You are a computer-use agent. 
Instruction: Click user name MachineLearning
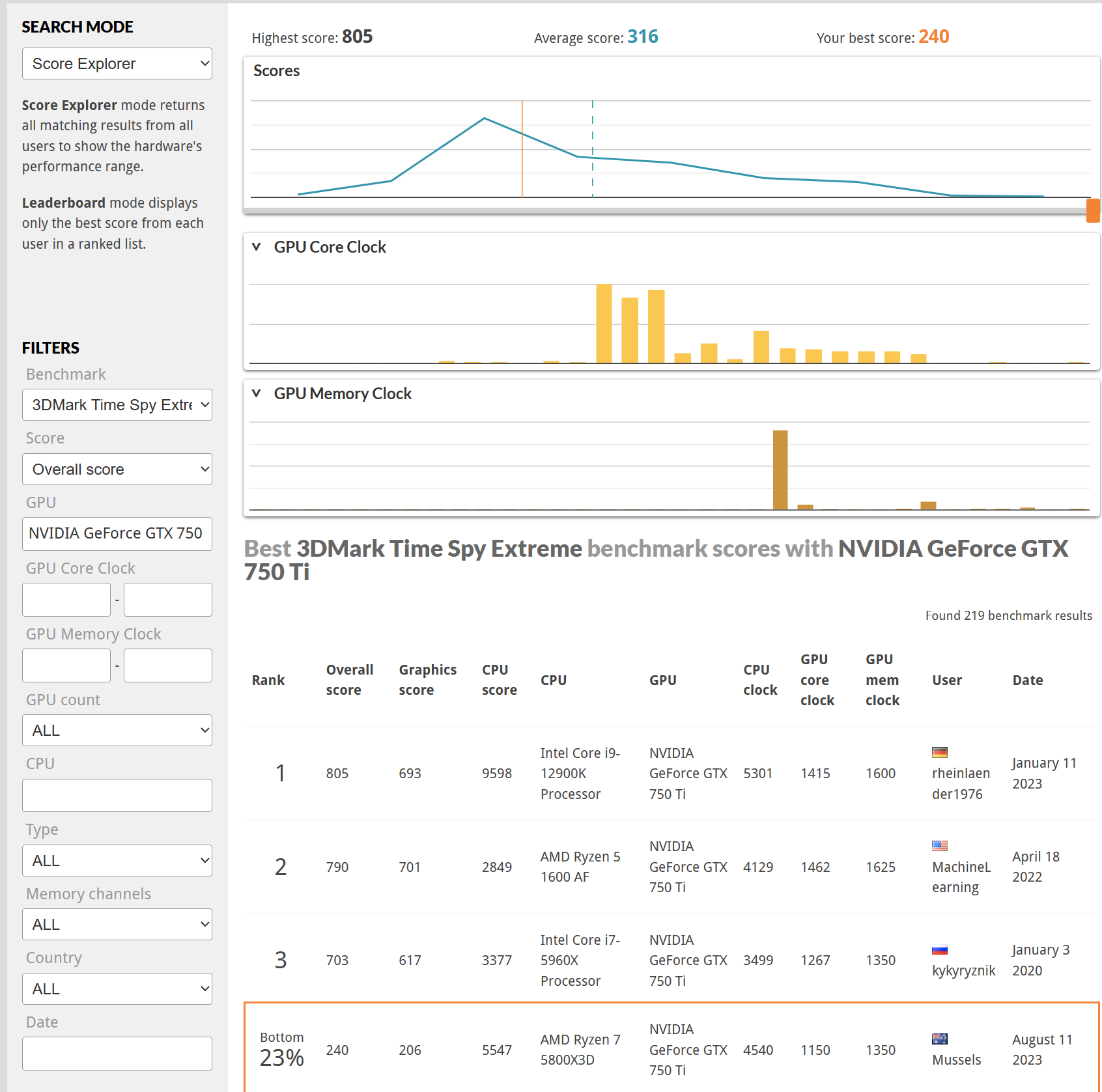(x=961, y=877)
